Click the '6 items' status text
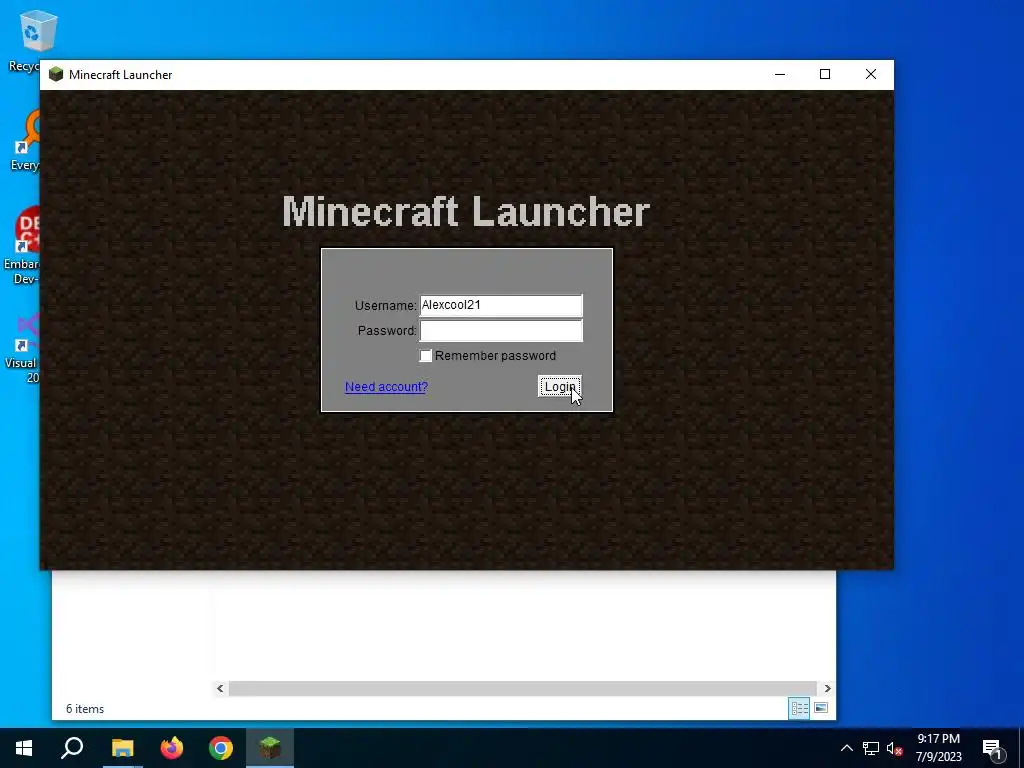 point(85,709)
